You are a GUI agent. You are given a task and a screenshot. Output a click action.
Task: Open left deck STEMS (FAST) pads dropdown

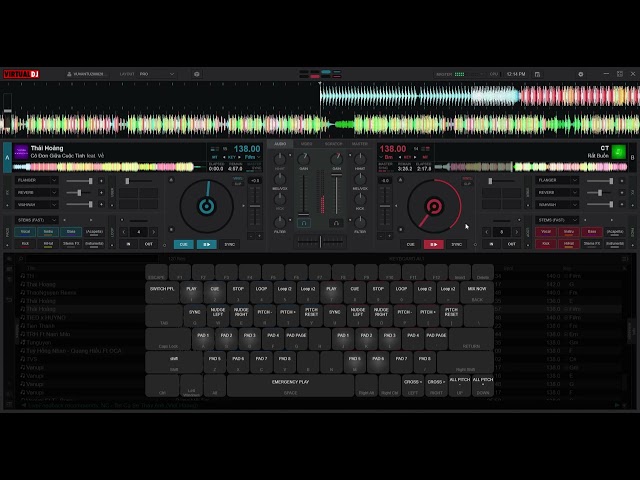pos(36,220)
